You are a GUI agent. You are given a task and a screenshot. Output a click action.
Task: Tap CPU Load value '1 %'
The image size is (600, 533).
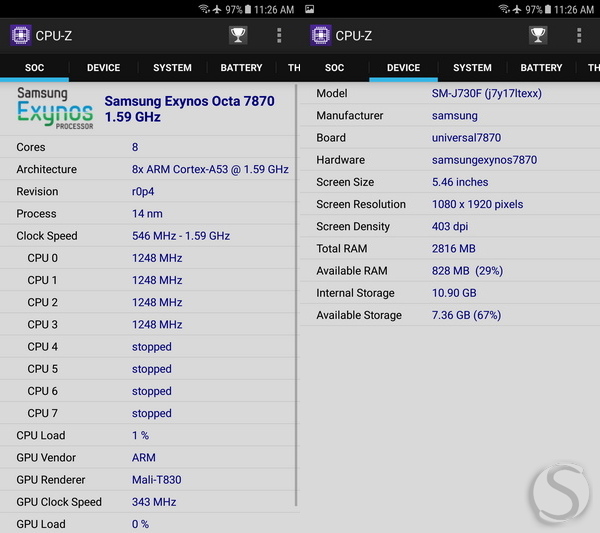tap(140, 435)
